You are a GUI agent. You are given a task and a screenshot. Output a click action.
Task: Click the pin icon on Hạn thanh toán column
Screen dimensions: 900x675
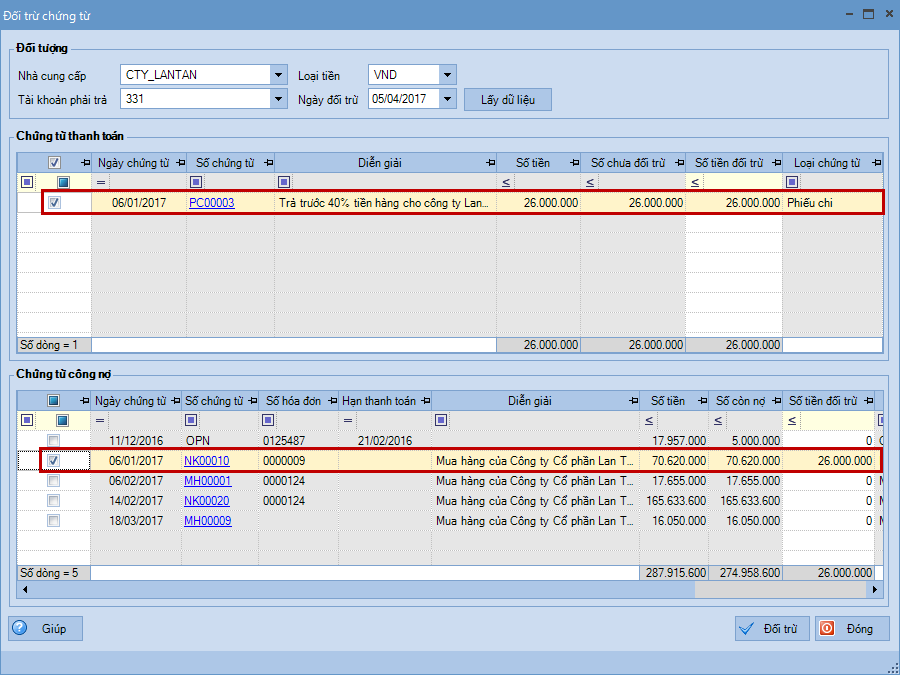424,401
